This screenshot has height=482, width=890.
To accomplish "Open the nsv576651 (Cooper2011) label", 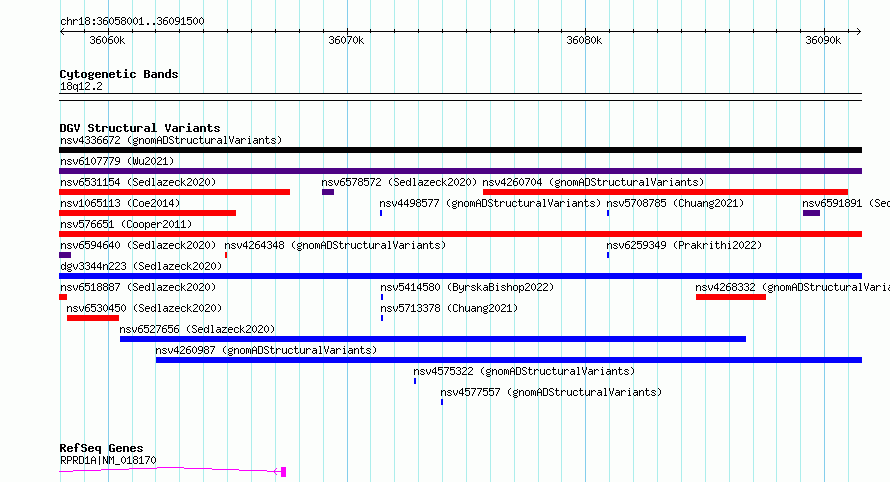I will pyautogui.click(x=126, y=224).
